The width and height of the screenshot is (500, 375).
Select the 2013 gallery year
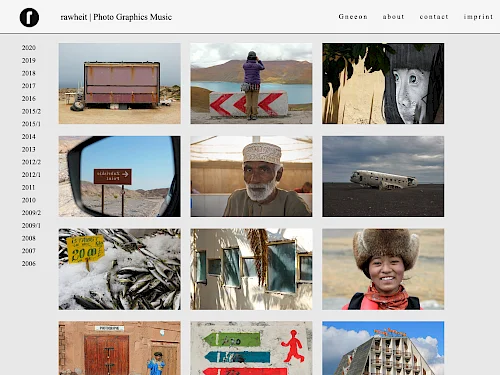click(29, 149)
